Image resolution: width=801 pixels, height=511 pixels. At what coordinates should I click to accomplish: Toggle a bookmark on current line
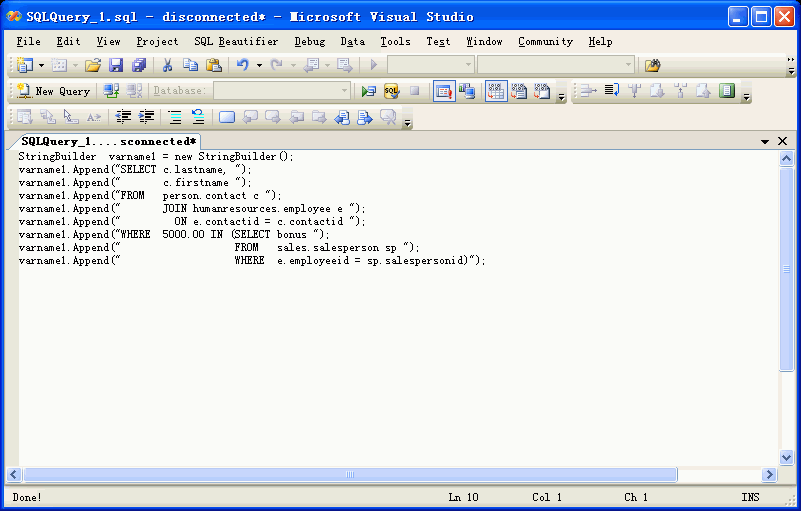point(227,117)
